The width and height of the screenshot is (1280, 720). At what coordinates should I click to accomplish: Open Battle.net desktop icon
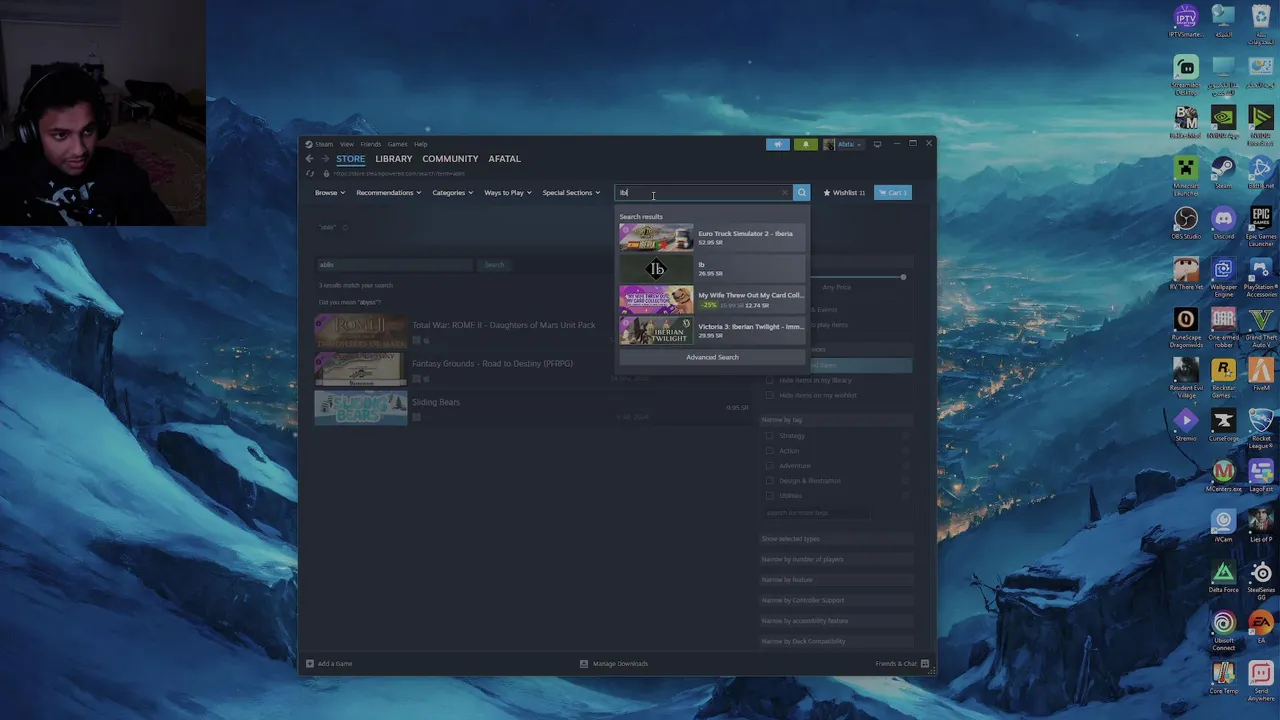coord(1260,172)
